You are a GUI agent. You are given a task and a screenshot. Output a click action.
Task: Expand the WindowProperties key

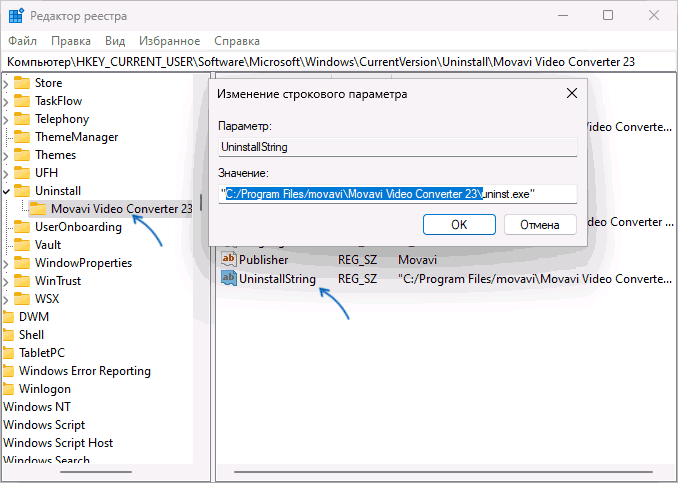6,263
